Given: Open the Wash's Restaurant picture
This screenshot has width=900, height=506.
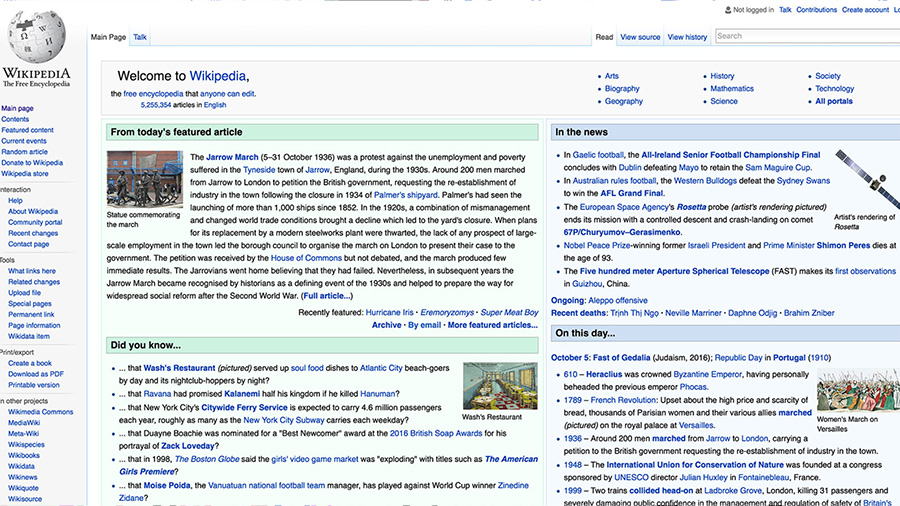Looking at the screenshot, I should (x=500, y=386).
